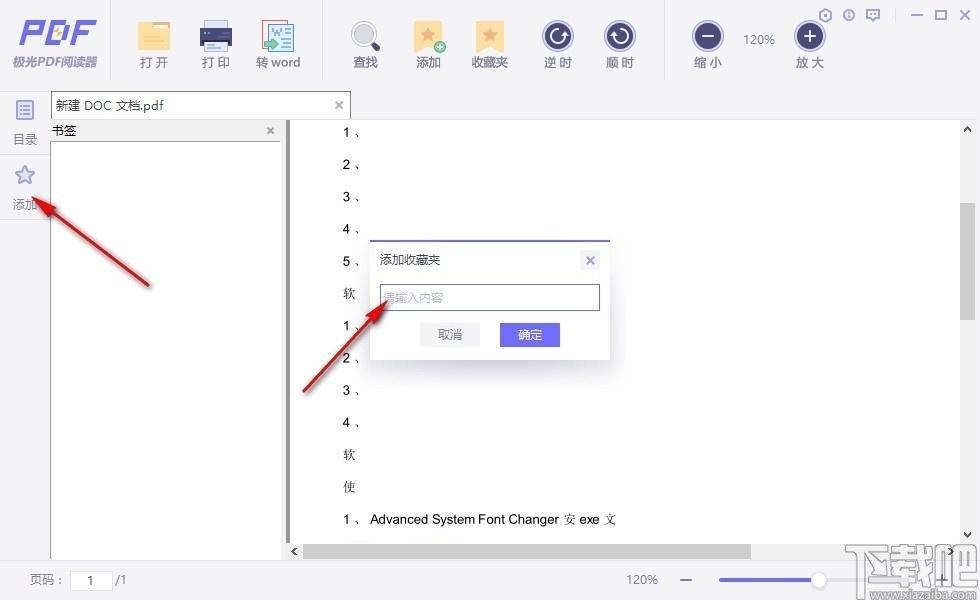Image resolution: width=980 pixels, height=600 pixels.
Task: Click vertical scrollbar up arrow
Action: (x=967, y=129)
